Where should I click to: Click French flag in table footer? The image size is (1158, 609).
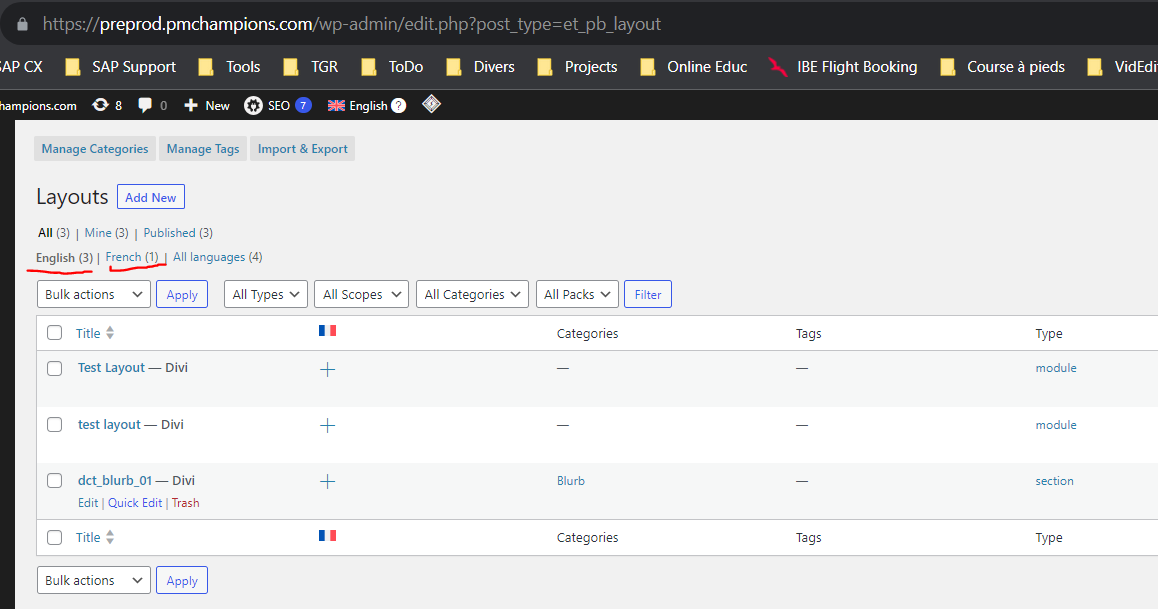[x=327, y=535]
